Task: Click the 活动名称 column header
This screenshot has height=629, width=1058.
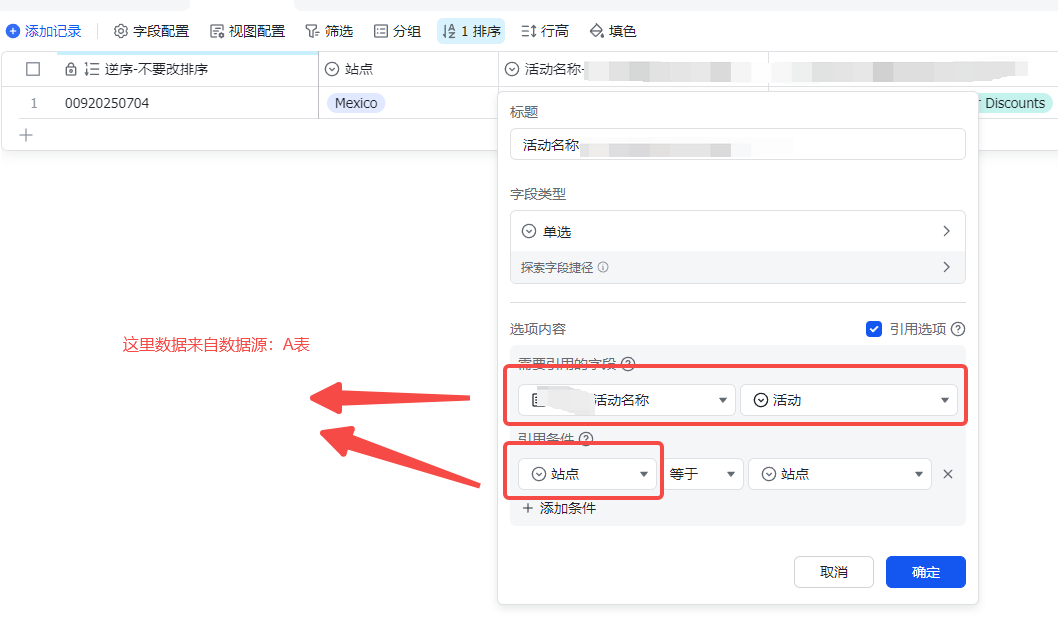Action: (x=633, y=69)
